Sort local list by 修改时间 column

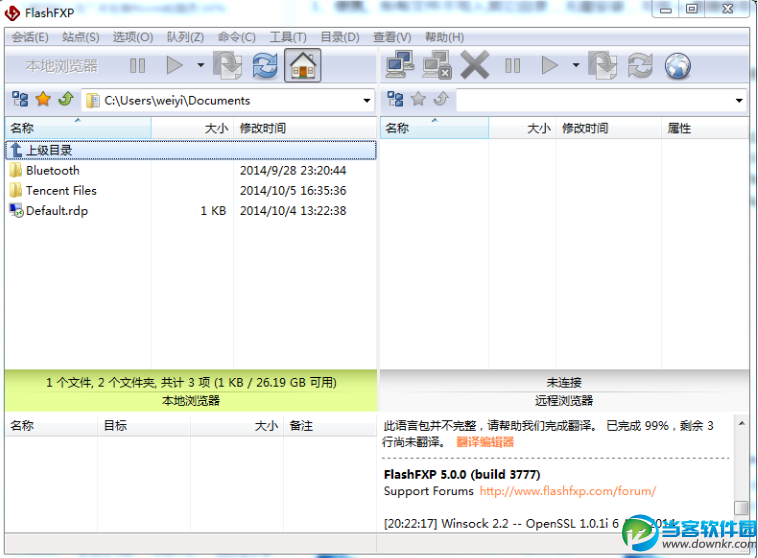(305, 128)
